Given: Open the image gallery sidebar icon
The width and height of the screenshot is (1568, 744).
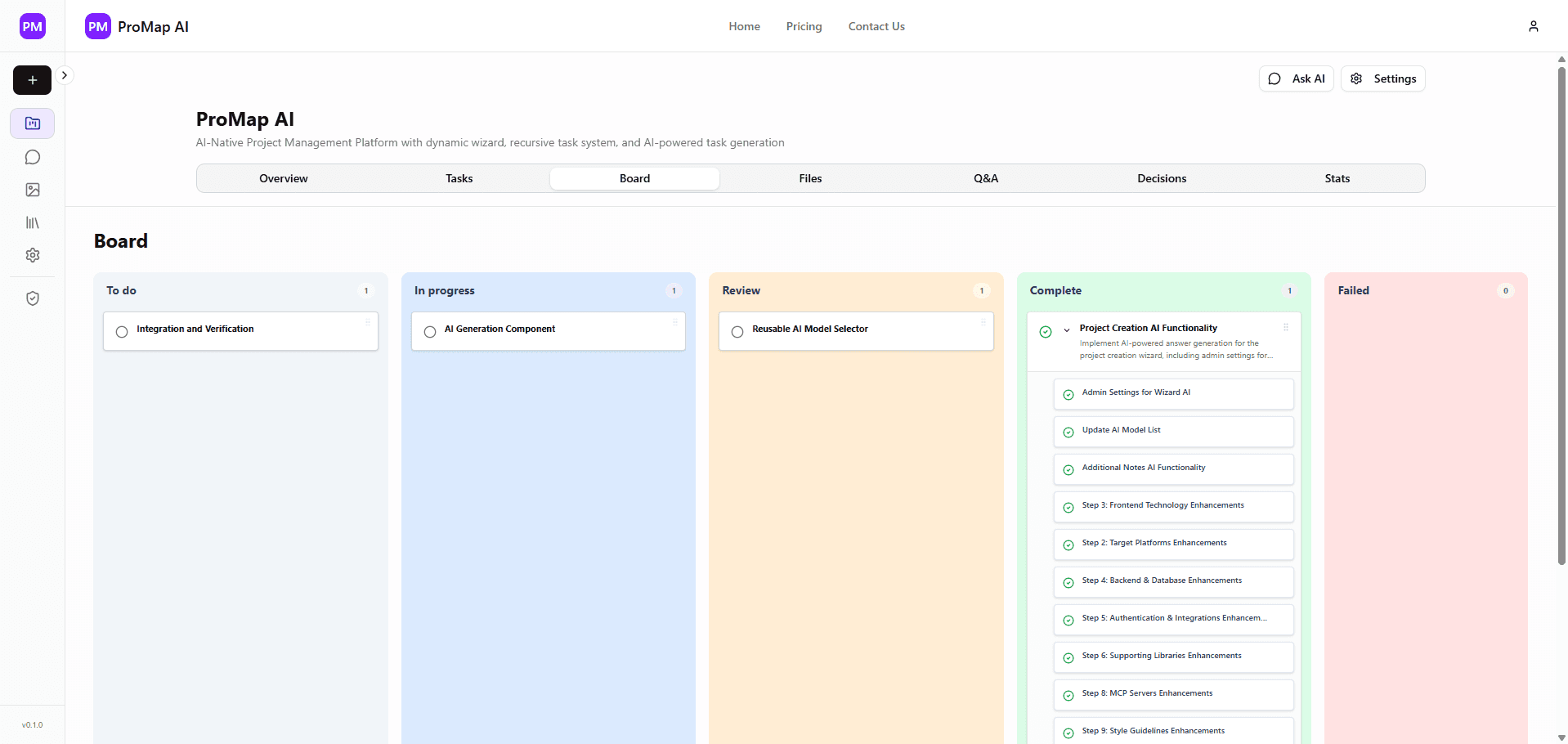Looking at the screenshot, I should click(x=33, y=190).
